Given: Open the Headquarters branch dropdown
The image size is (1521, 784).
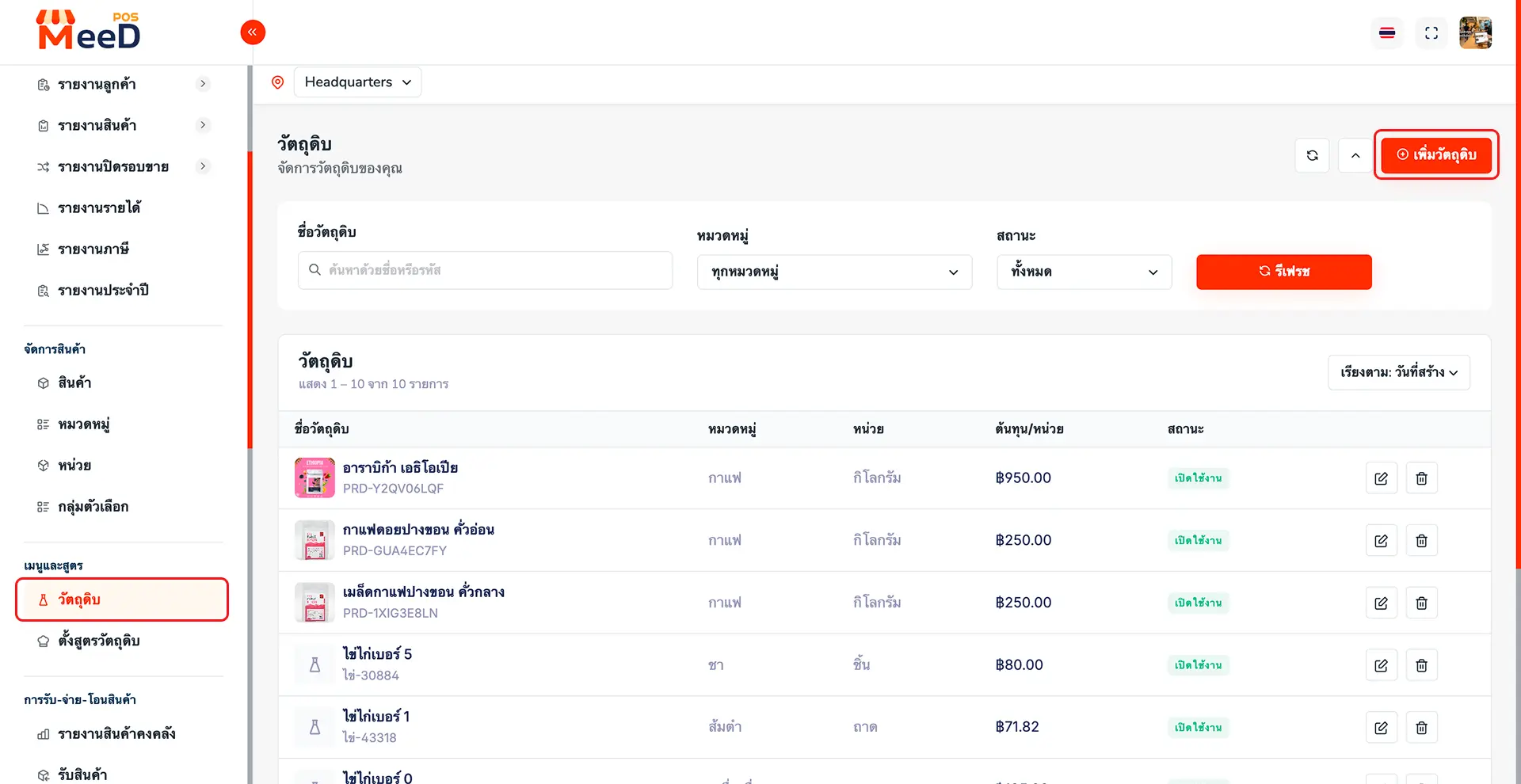Looking at the screenshot, I should 357,82.
